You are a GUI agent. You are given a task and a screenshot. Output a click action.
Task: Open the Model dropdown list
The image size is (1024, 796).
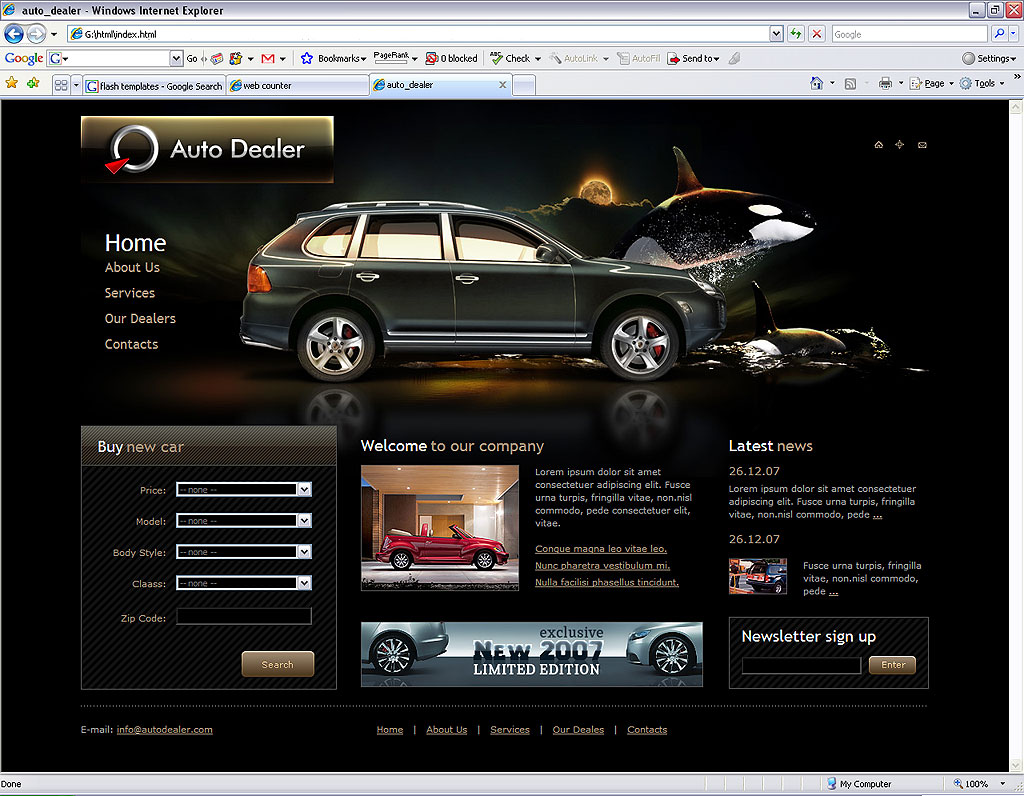[x=304, y=521]
